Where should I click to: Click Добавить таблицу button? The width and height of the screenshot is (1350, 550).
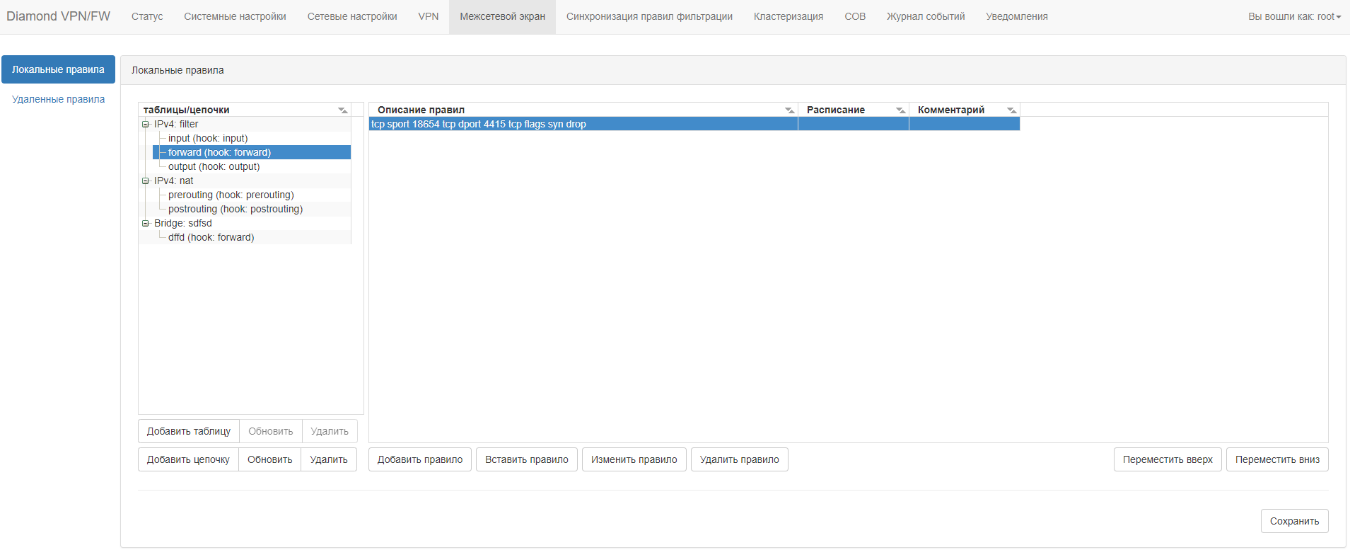tap(188, 431)
